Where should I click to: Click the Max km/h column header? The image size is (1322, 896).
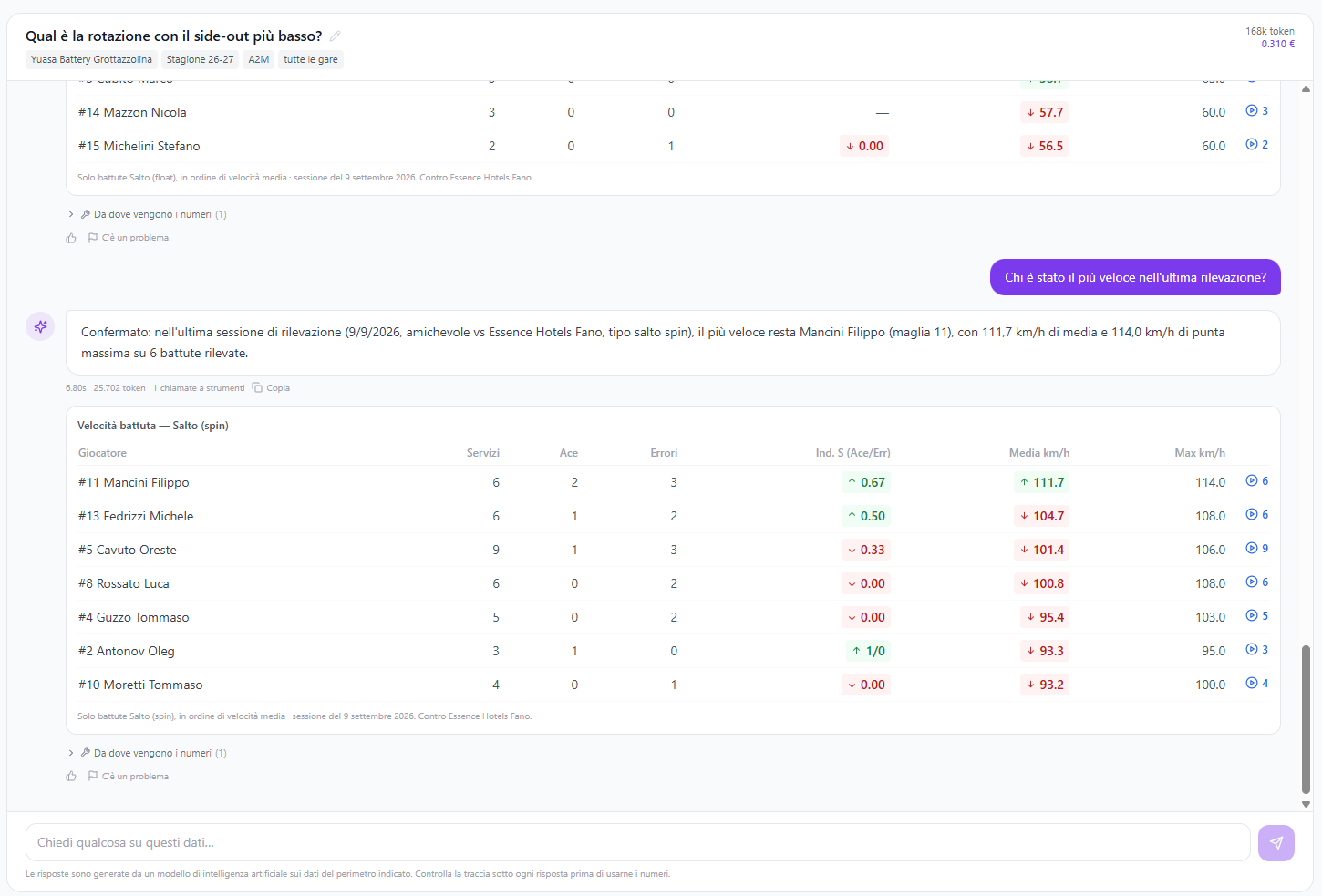coord(1200,453)
